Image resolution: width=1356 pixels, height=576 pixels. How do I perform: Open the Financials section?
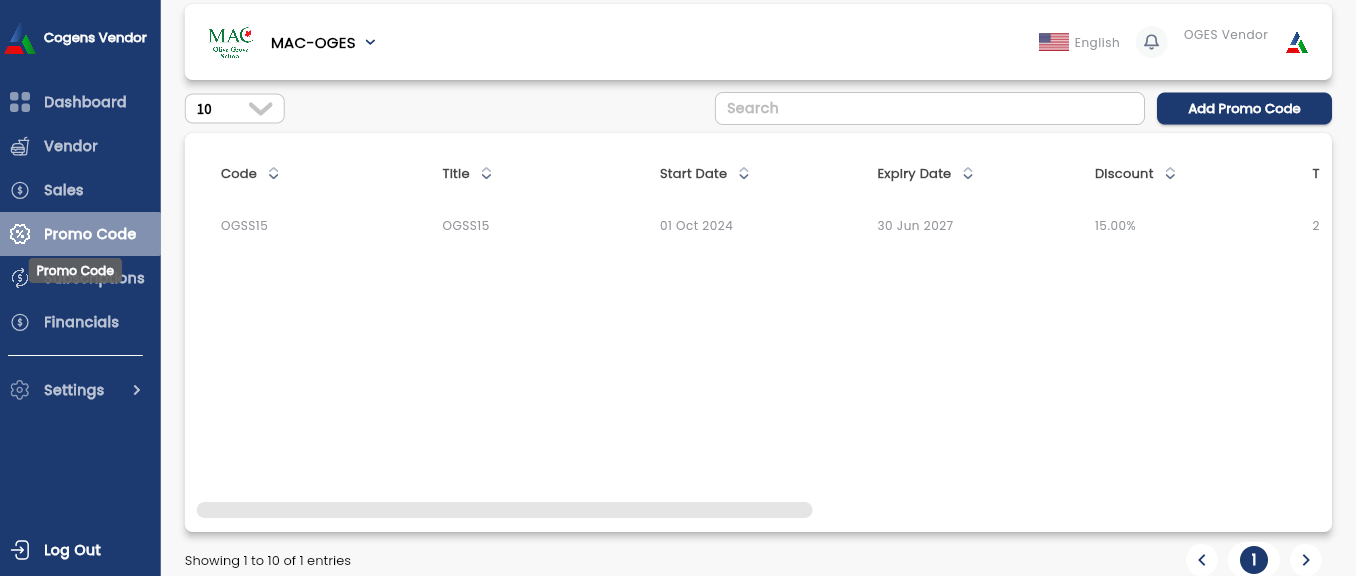pyautogui.click(x=80, y=321)
